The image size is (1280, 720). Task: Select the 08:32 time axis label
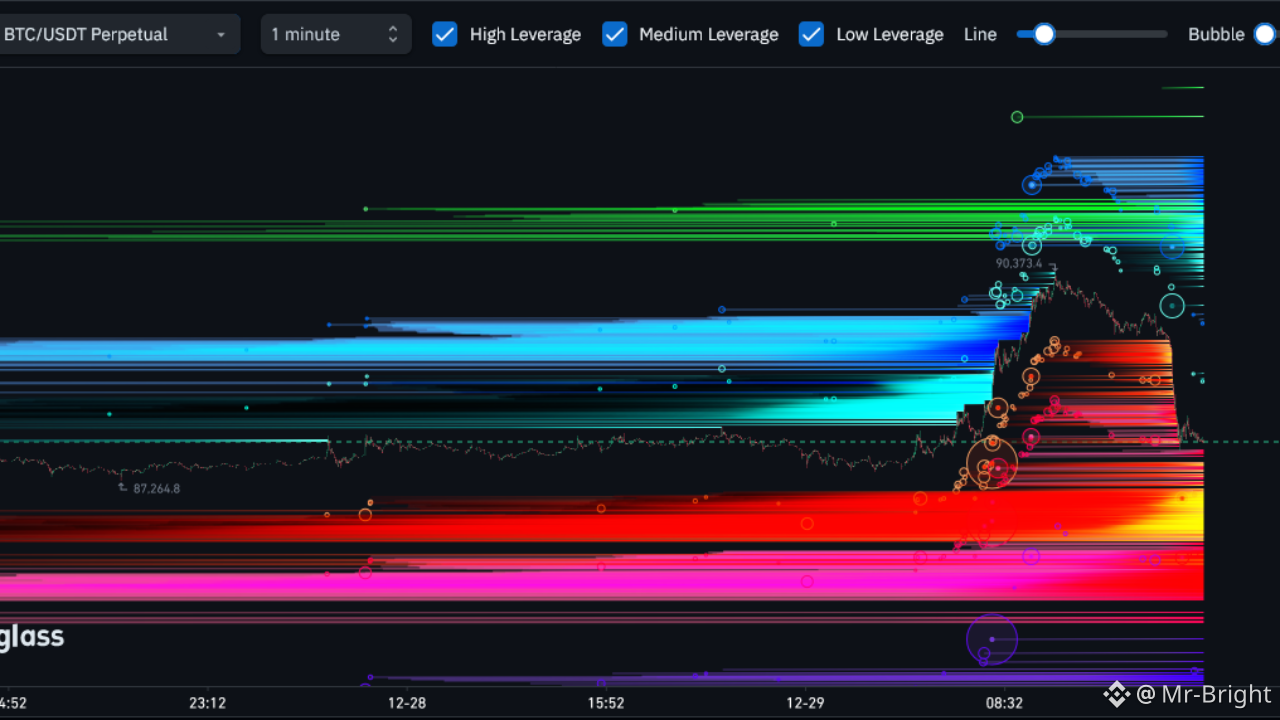pos(1004,703)
